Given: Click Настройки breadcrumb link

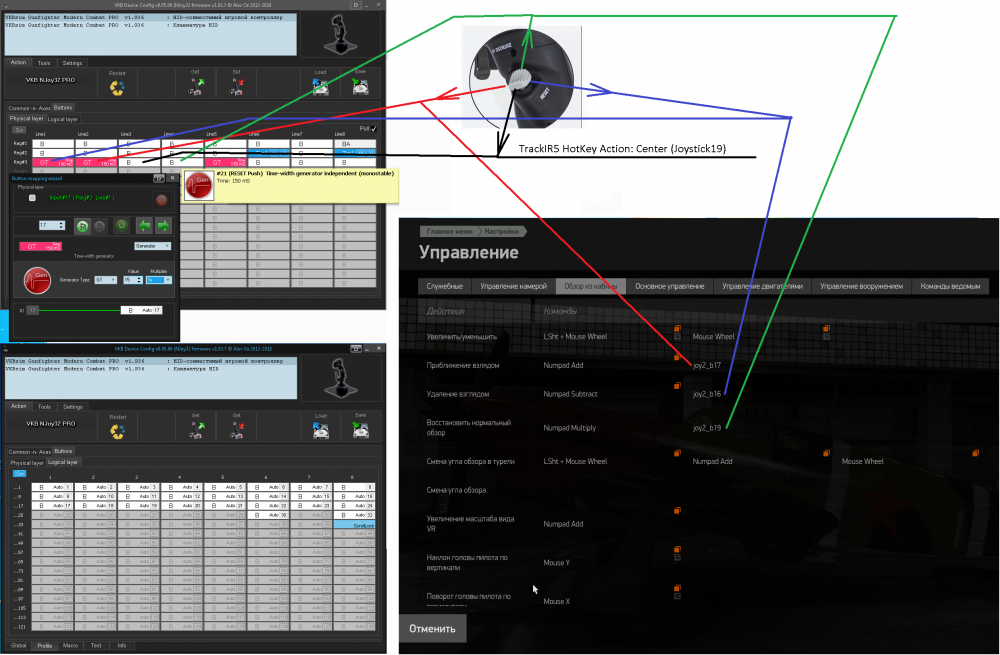Looking at the screenshot, I should coord(501,232).
